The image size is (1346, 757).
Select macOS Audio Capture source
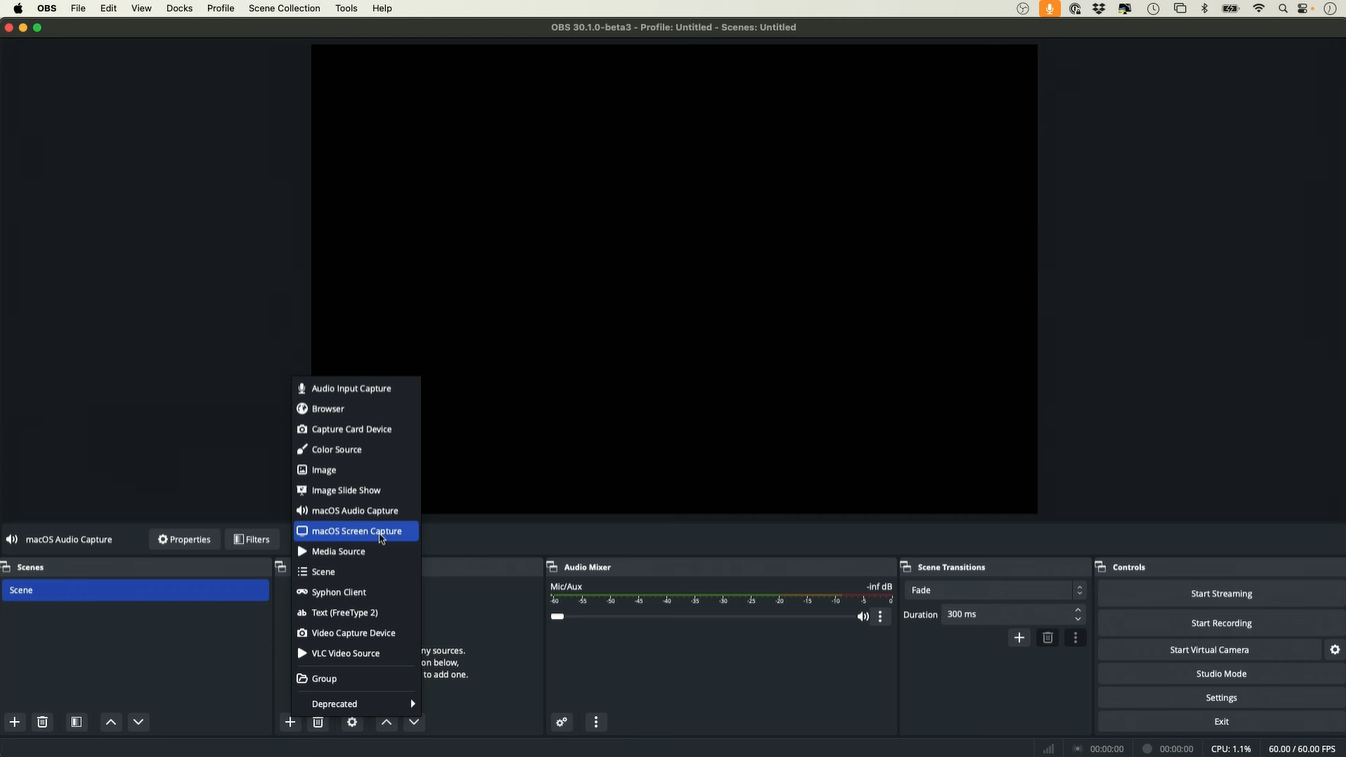click(356, 511)
